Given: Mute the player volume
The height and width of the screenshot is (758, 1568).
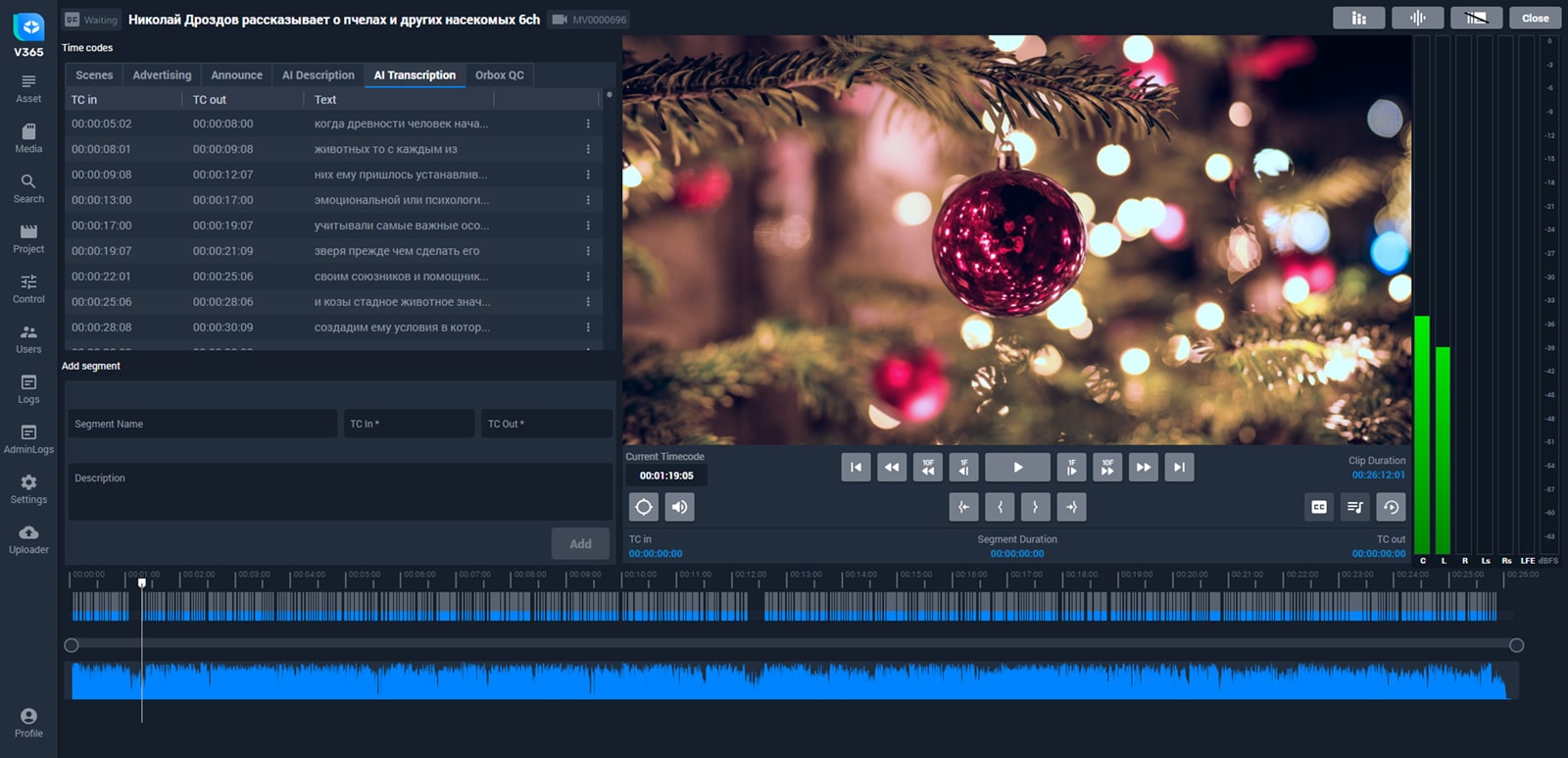Looking at the screenshot, I should tap(679, 507).
